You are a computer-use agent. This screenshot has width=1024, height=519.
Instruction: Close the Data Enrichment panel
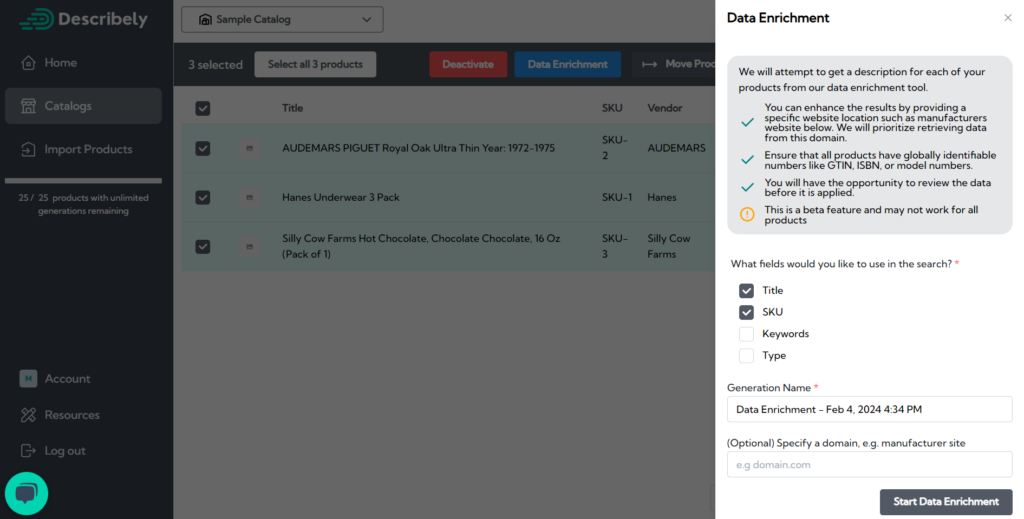pos(1007,18)
